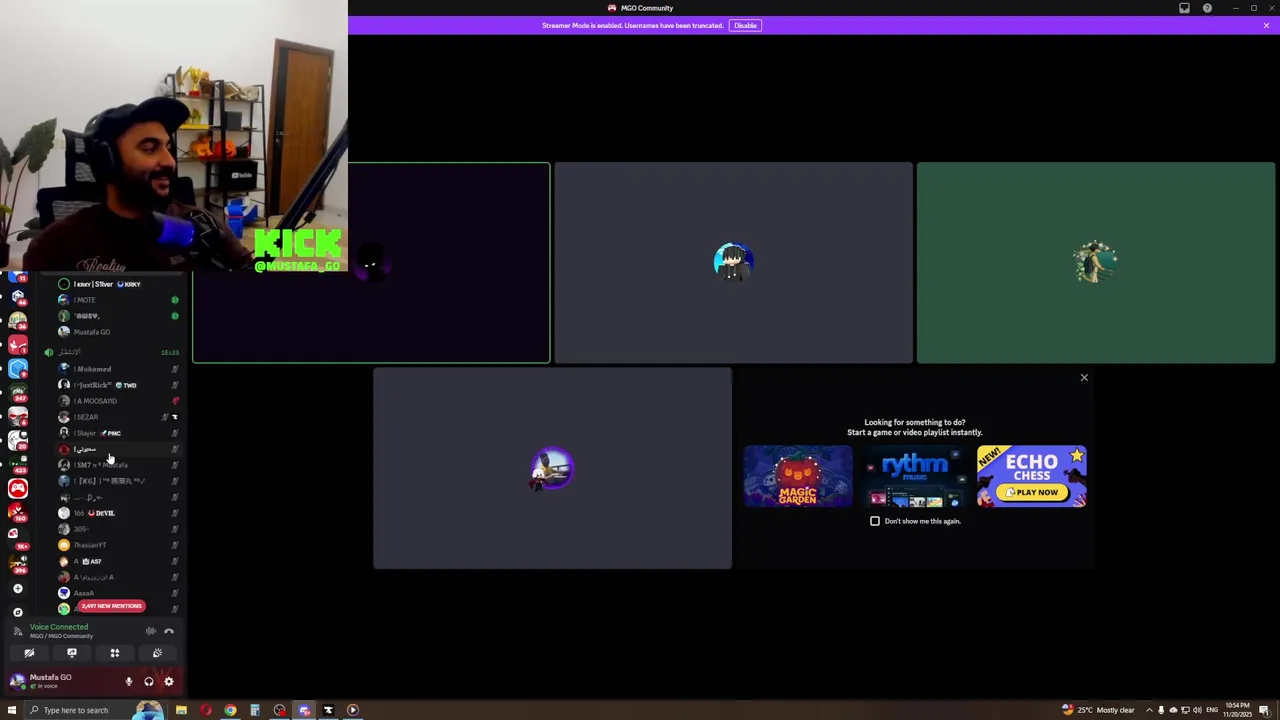
Task: Open the Rythm music activity
Action: pos(914,476)
